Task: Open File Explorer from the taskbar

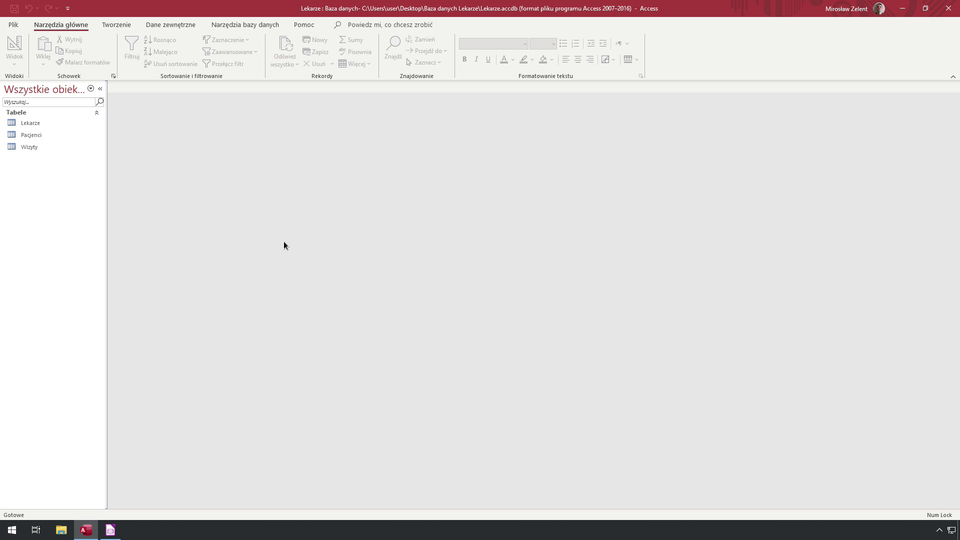Action: click(x=61, y=530)
